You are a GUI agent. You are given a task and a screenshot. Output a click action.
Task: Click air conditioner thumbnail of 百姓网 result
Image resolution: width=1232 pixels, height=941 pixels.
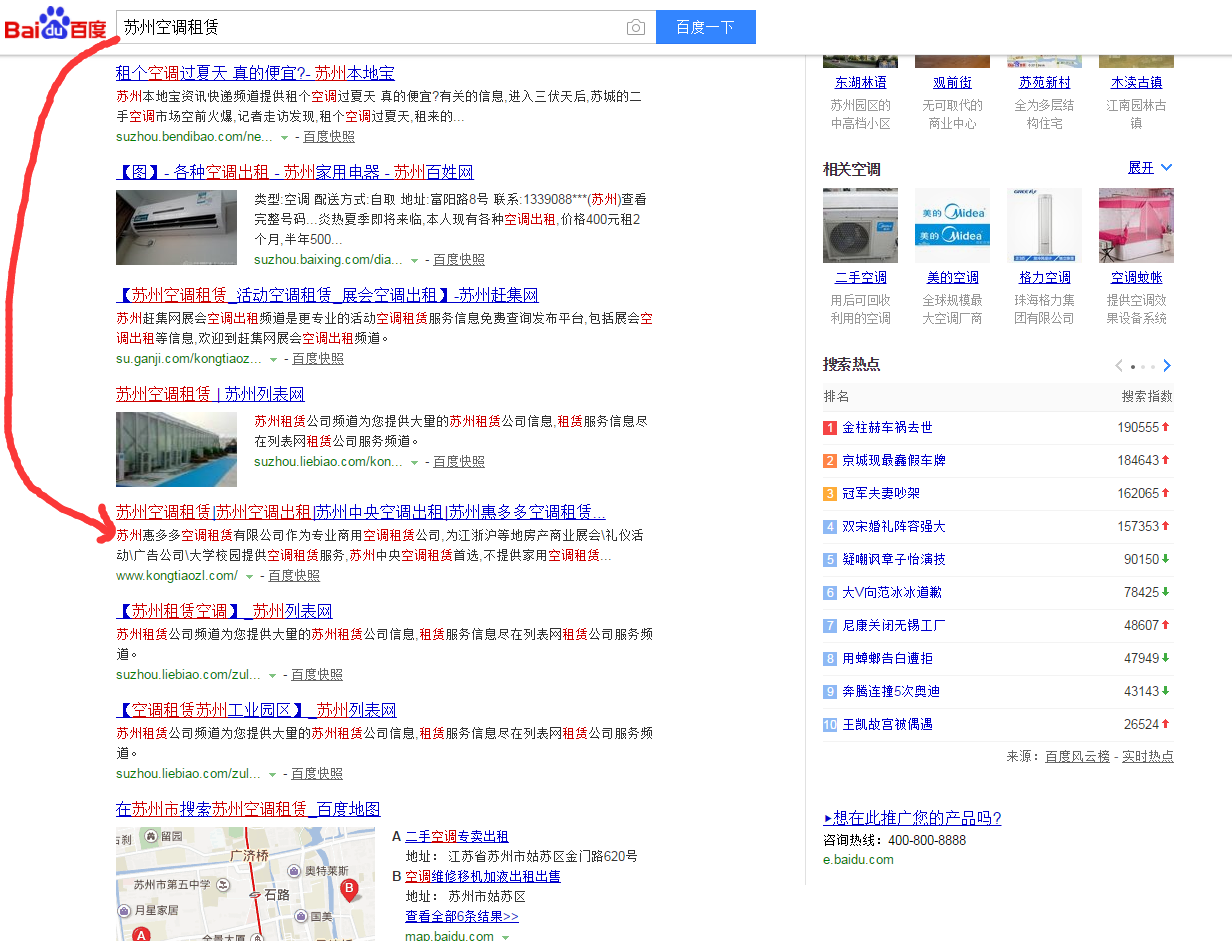point(176,227)
